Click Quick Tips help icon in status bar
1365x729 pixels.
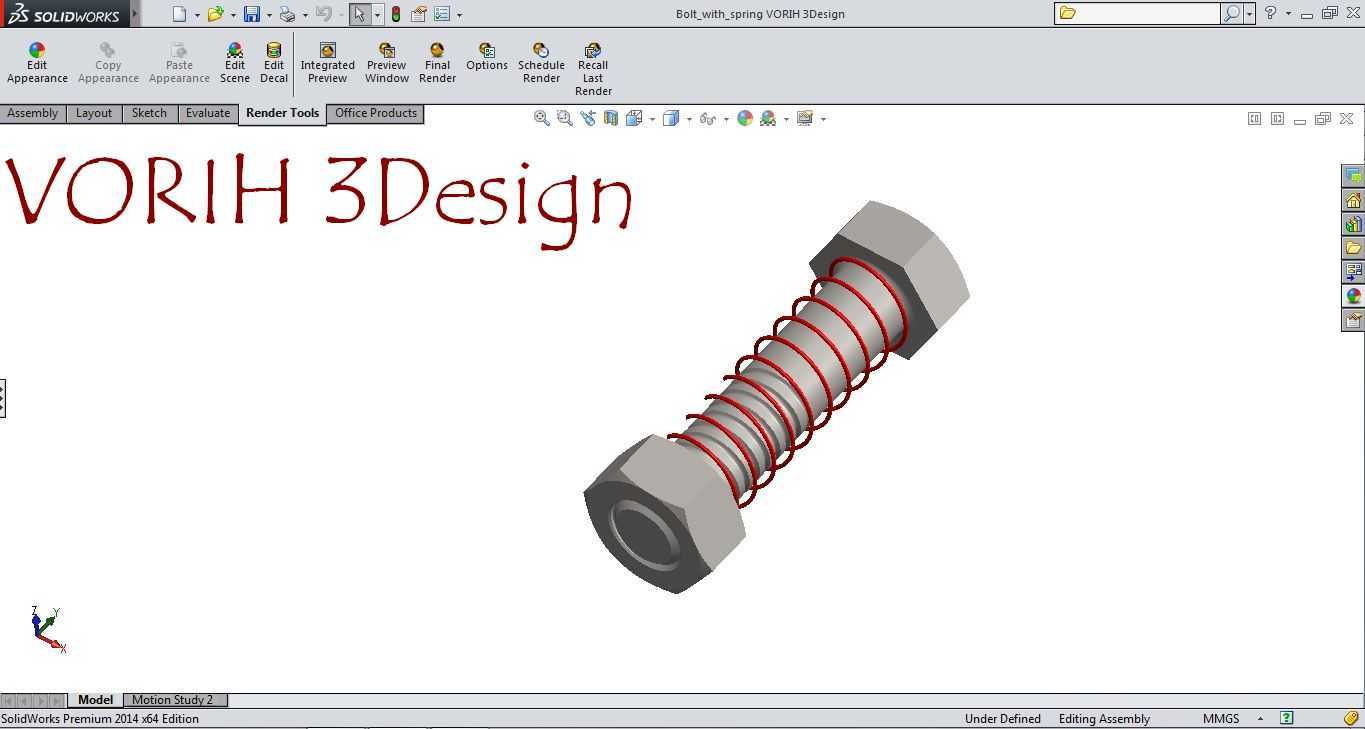1287,718
